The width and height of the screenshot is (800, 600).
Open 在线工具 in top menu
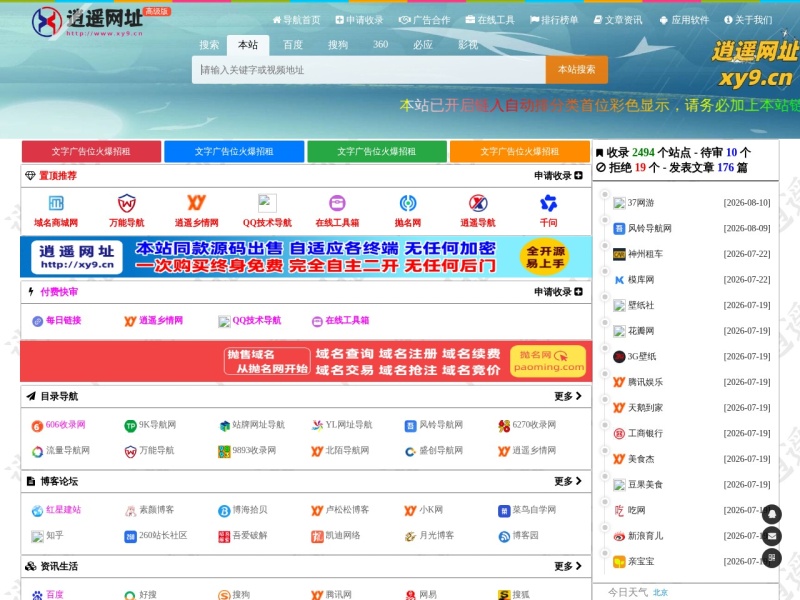[490, 20]
